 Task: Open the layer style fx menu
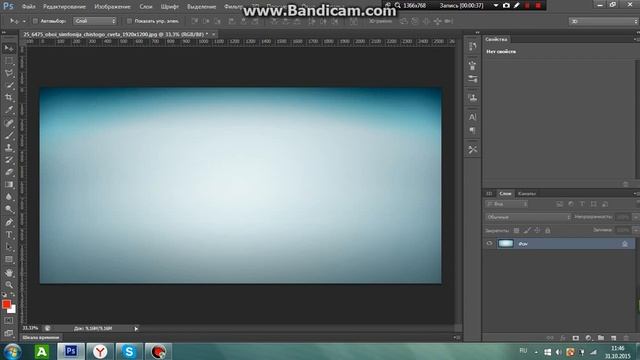(x=563, y=338)
